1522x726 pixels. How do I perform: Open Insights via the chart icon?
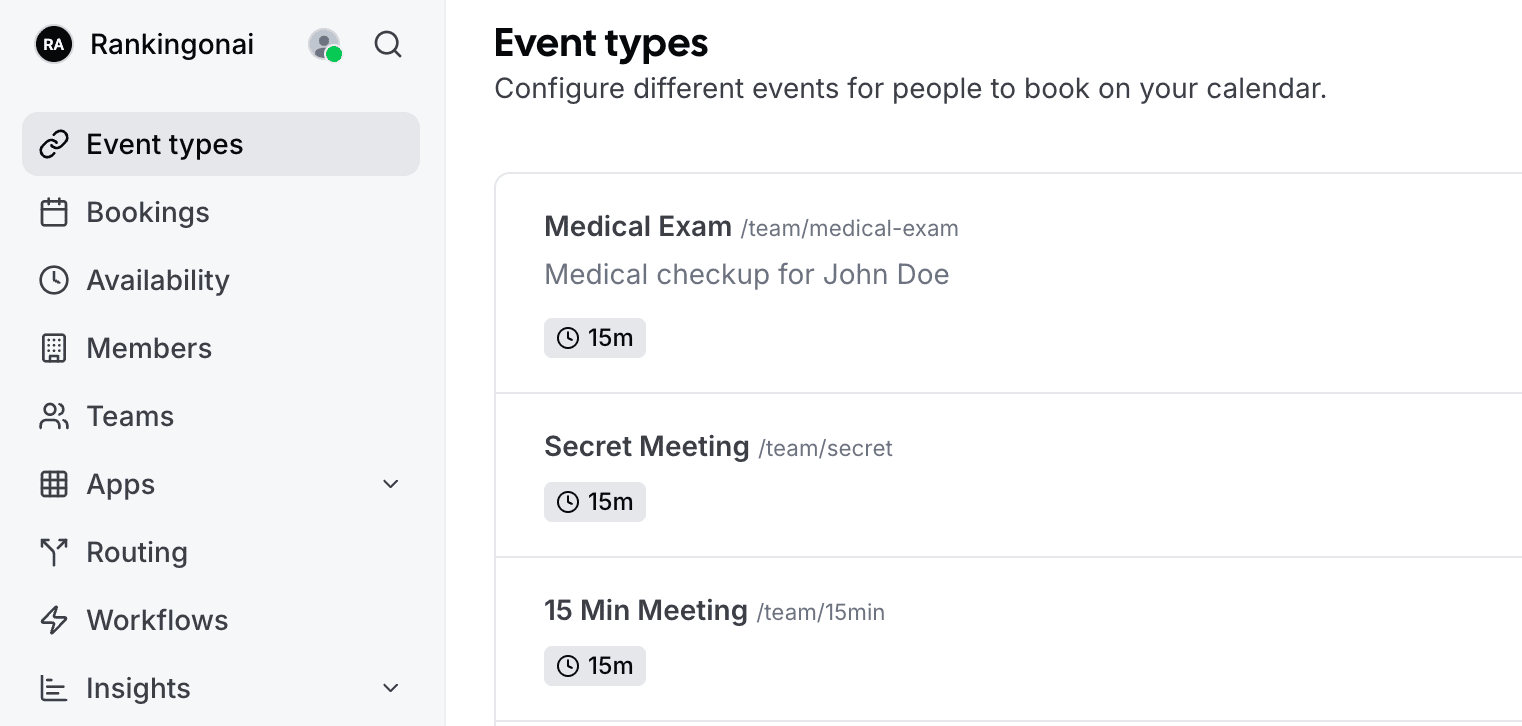pos(54,688)
